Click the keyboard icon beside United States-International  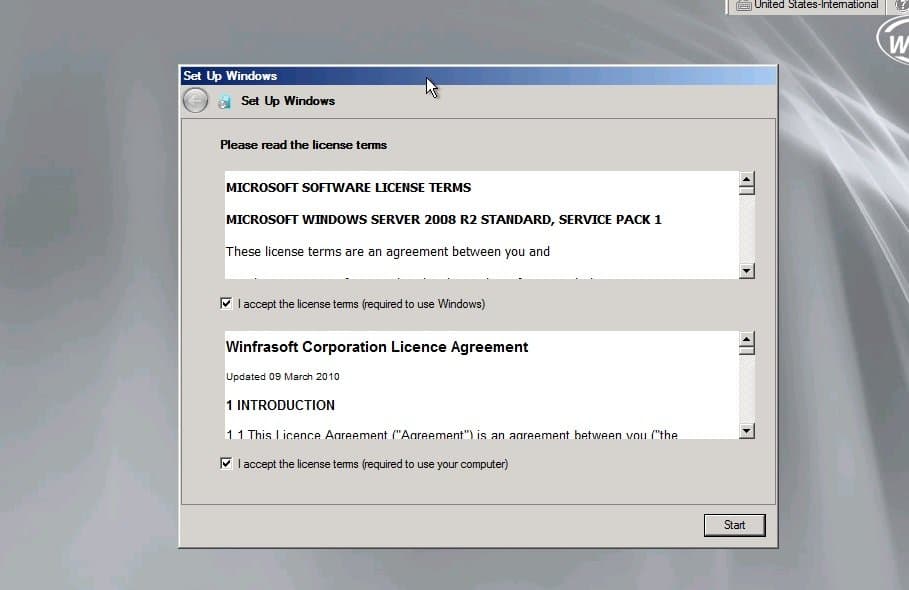click(743, 6)
